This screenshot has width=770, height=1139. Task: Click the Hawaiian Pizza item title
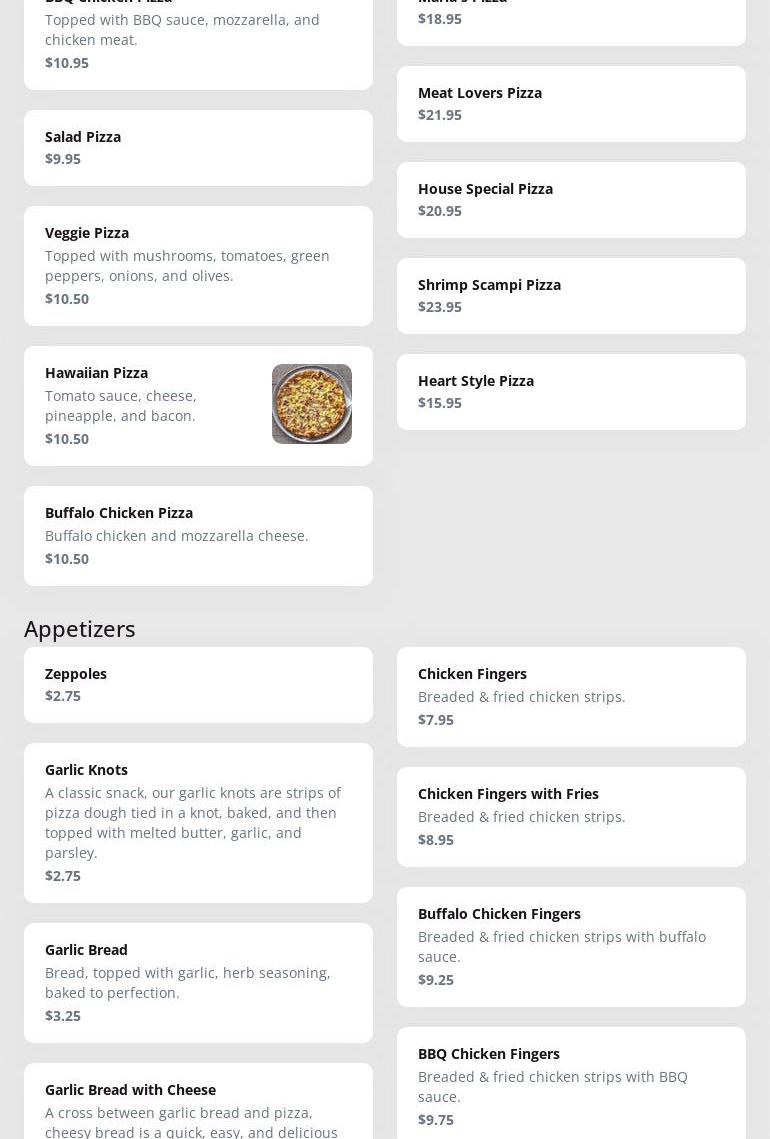click(97, 373)
